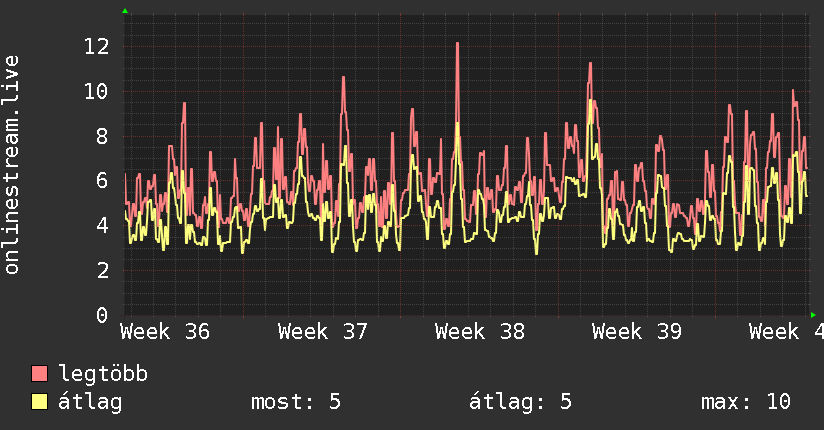Click the y-axis value 10
824x430 pixels.
[97, 91]
